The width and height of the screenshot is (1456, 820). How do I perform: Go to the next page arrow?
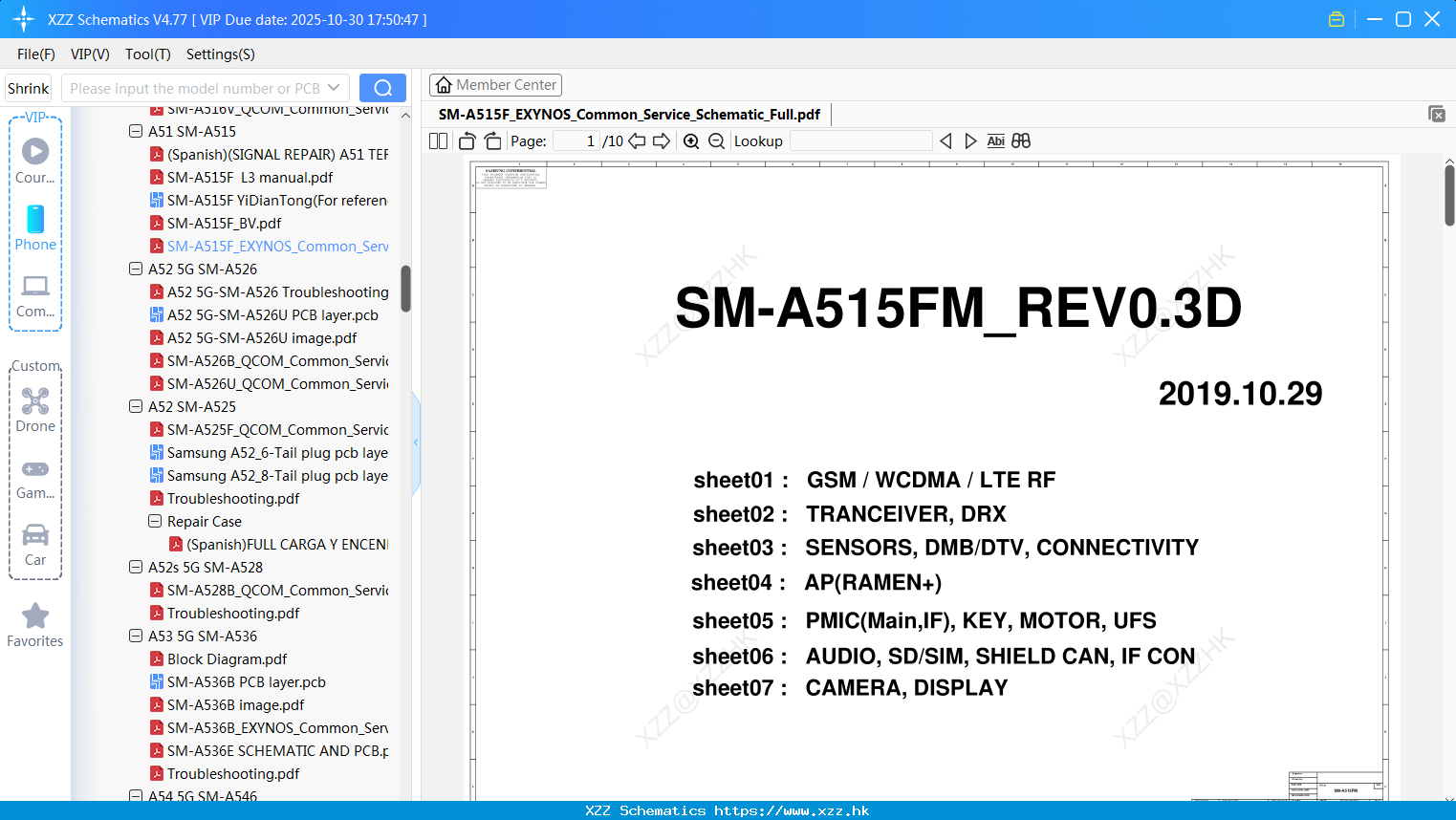(662, 141)
